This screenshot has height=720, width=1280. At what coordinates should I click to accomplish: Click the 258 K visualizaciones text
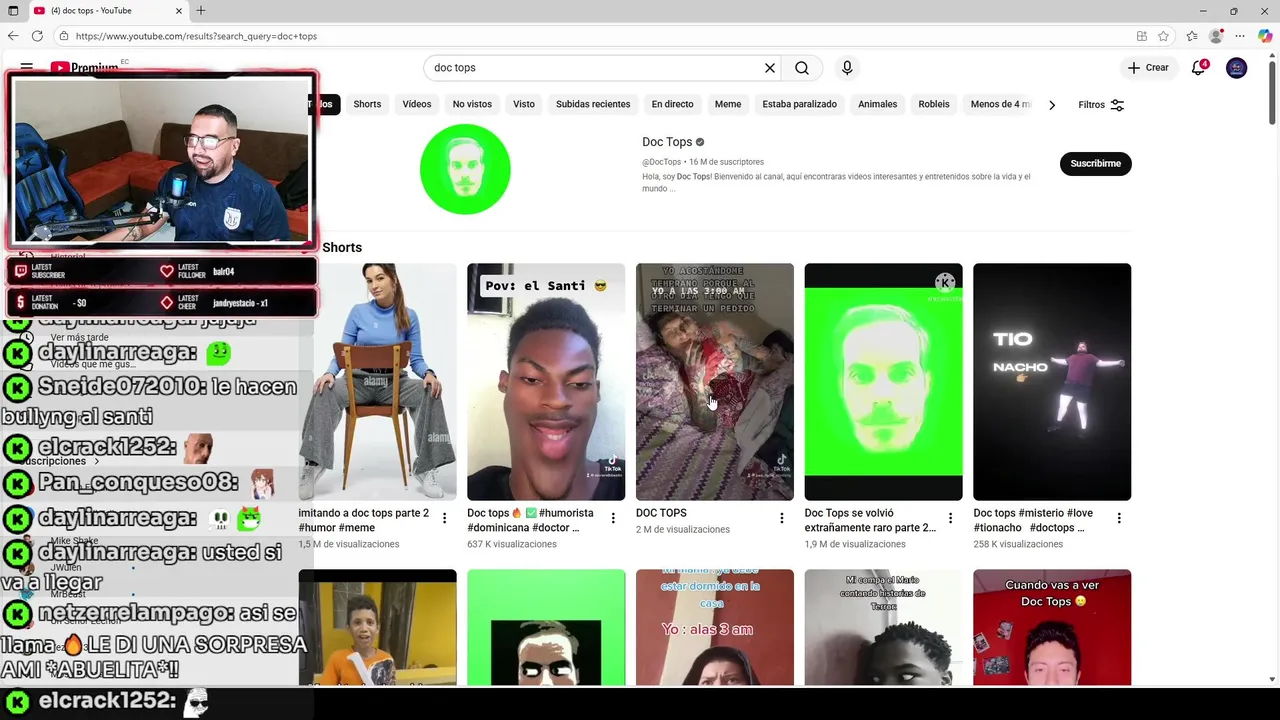1018,544
